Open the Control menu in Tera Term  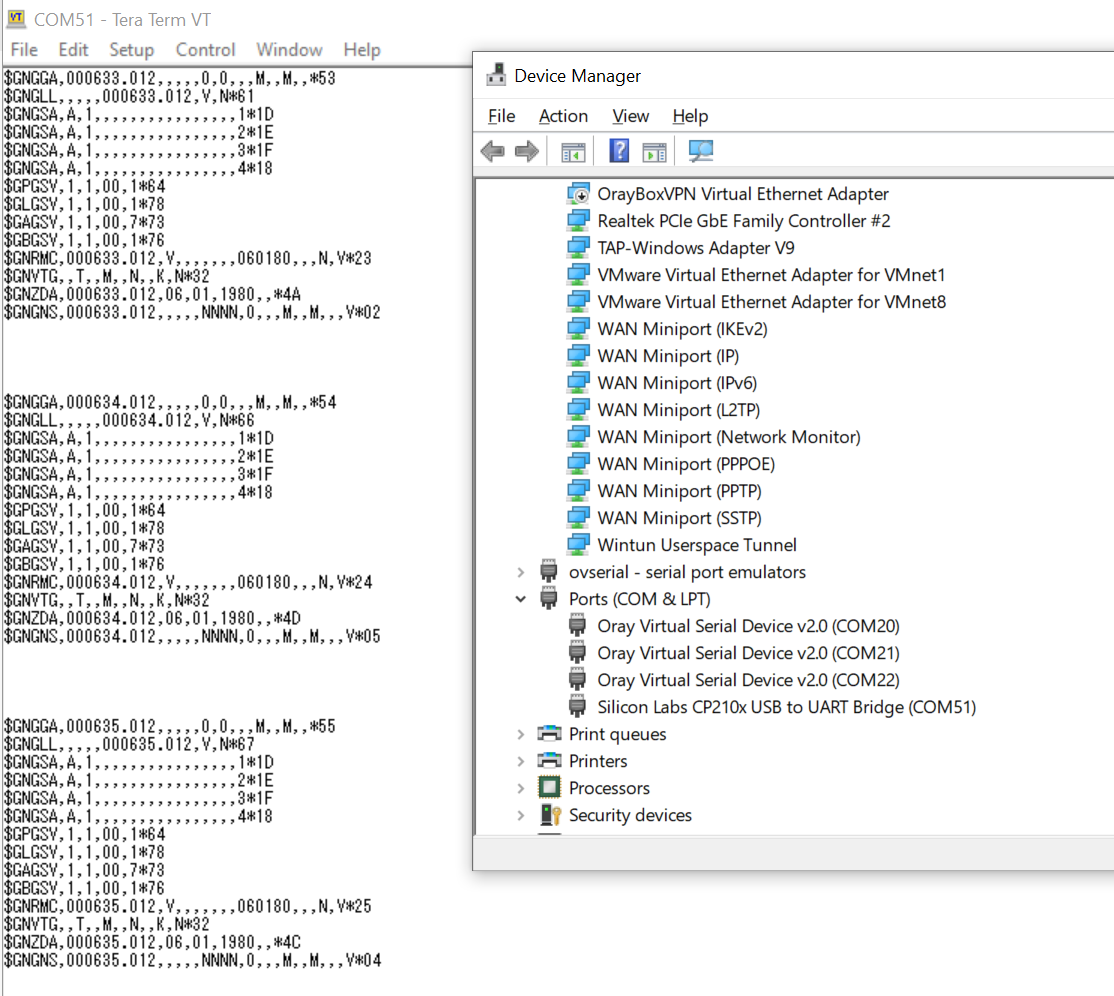click(x=205, y=50)
